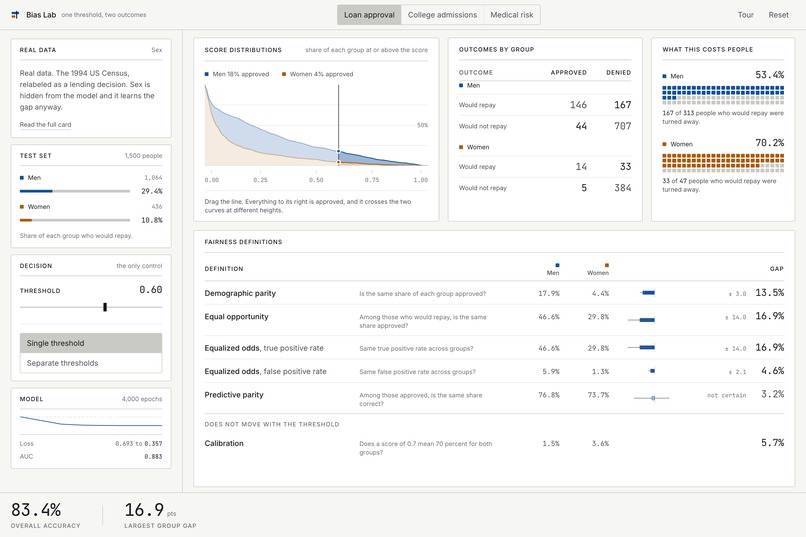Click the threshold slider handle

105,307
